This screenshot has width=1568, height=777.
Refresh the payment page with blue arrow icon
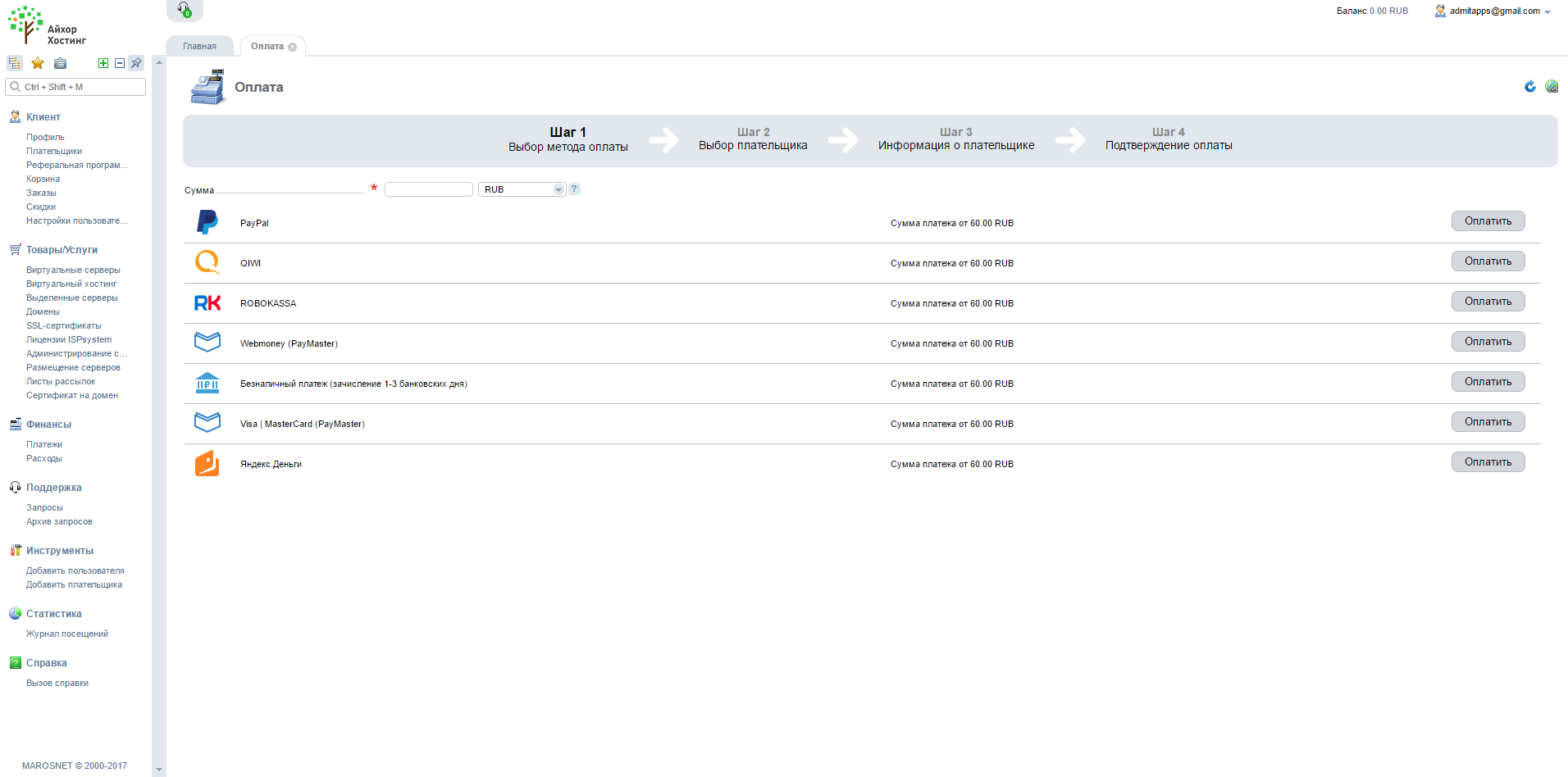tap(1530, 86)
